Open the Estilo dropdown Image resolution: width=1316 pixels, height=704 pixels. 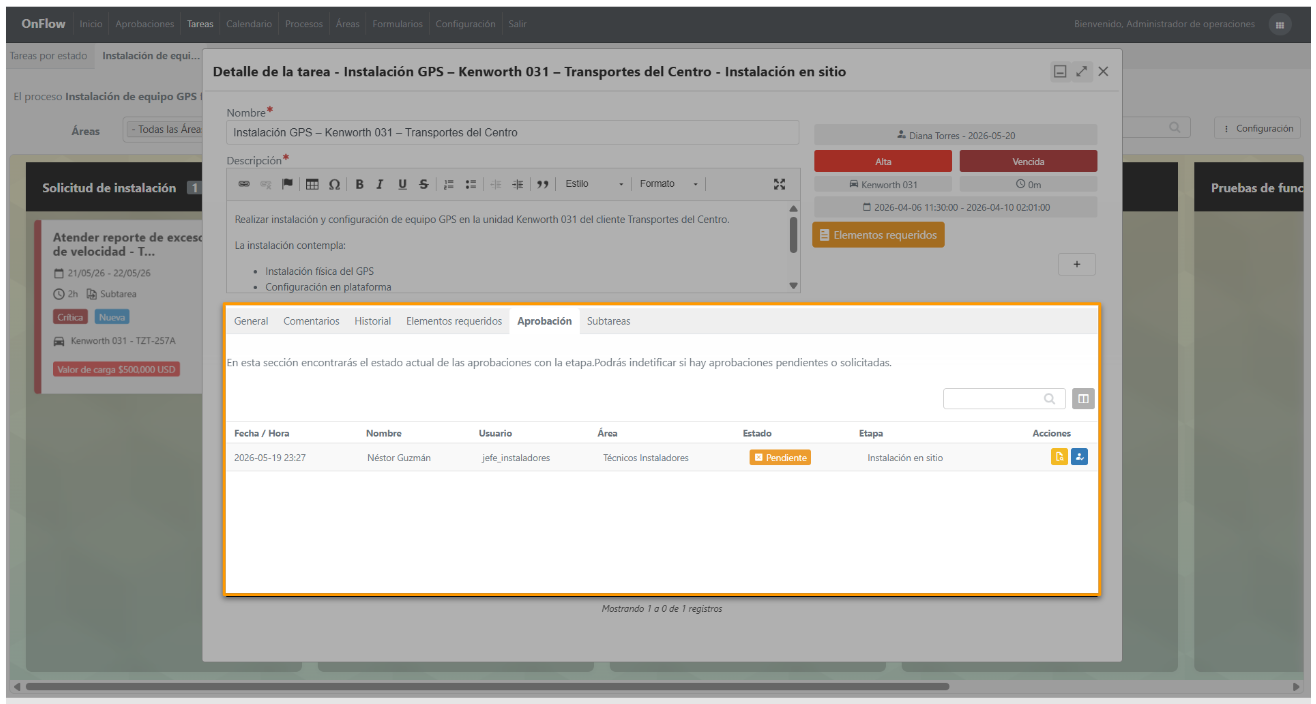click(594, 184)
